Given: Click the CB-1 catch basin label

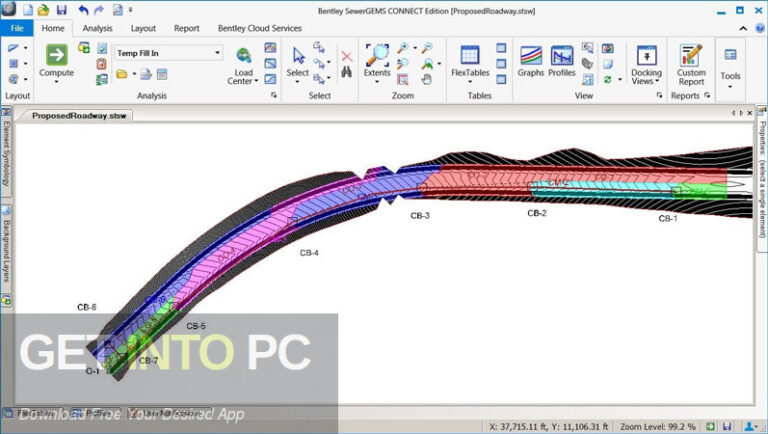Looking at the screenshot, I should (x=668, y=218).
